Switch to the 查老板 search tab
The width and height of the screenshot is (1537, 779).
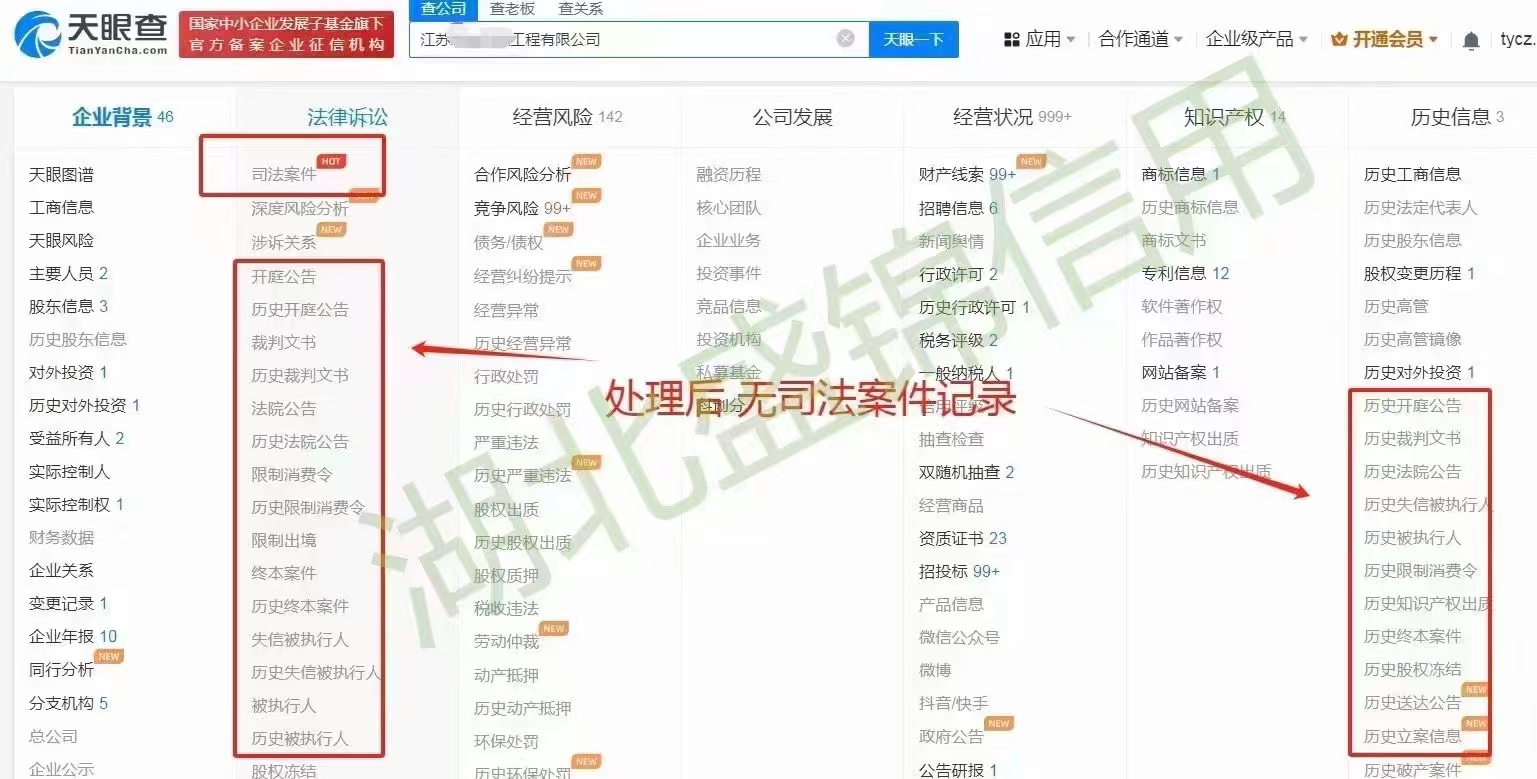pos(512,9)
